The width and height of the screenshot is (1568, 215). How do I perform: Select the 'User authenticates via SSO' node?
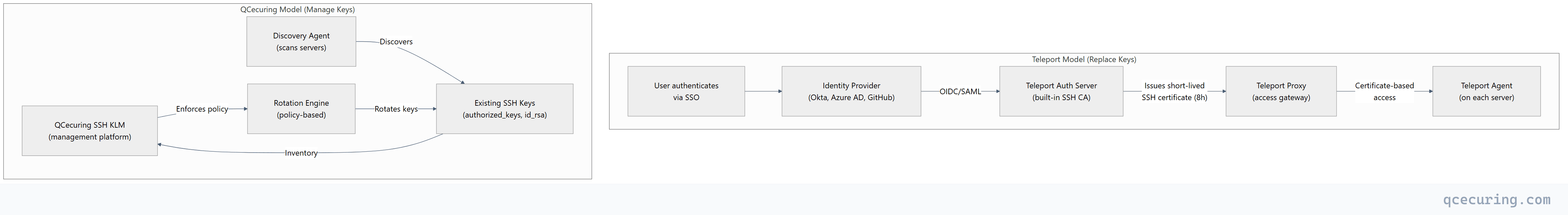686,91
